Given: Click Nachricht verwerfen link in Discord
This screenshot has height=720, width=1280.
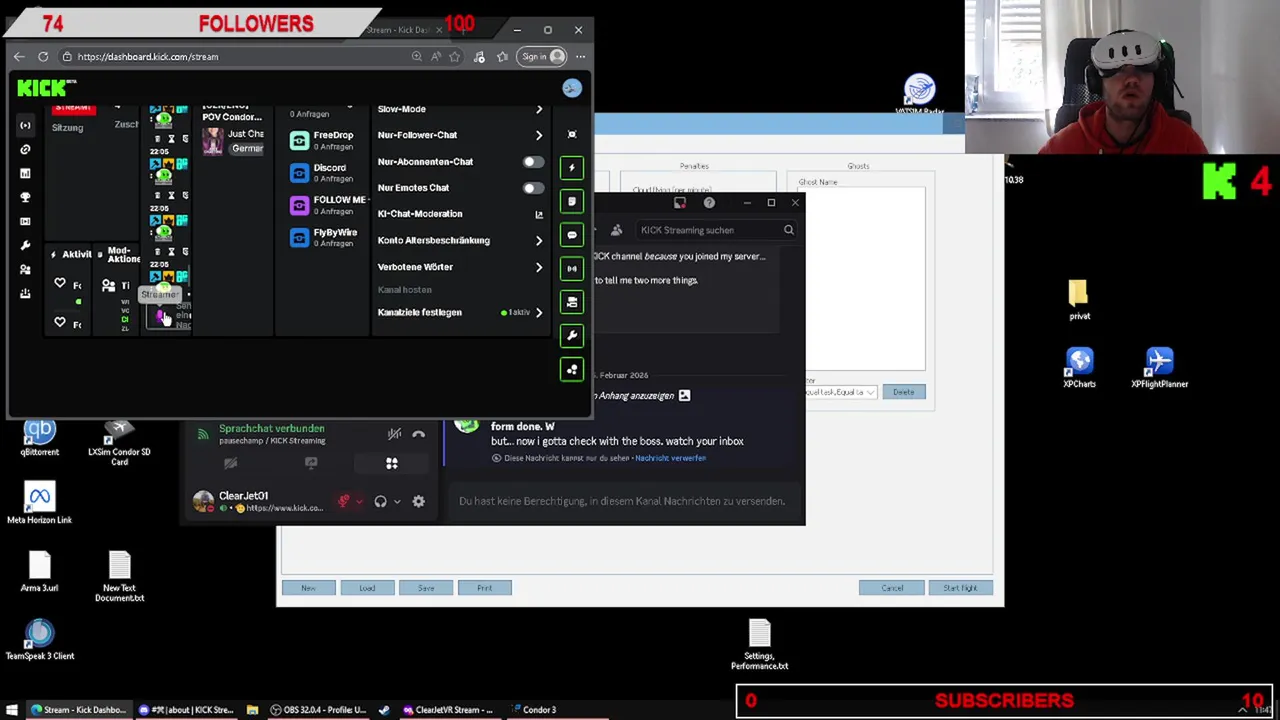Looking at the screenshot, I should tap(670, 458).
